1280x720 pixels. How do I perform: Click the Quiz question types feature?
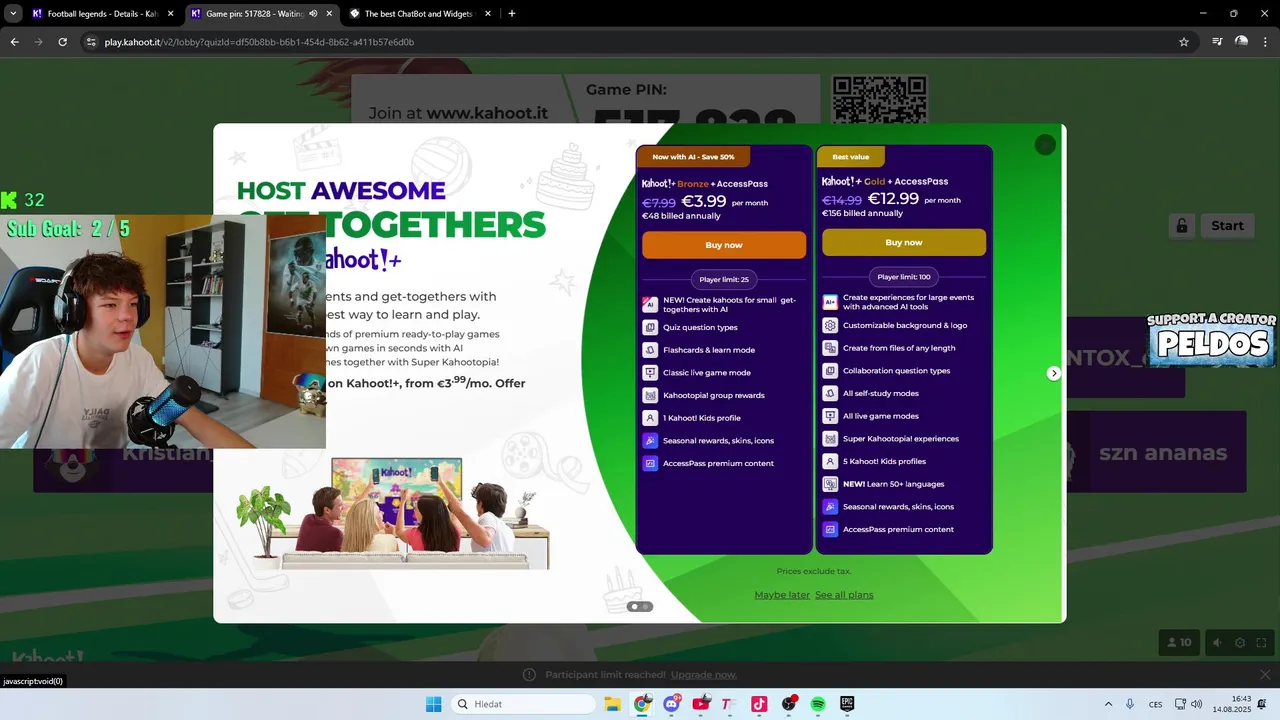click(700, 327)
